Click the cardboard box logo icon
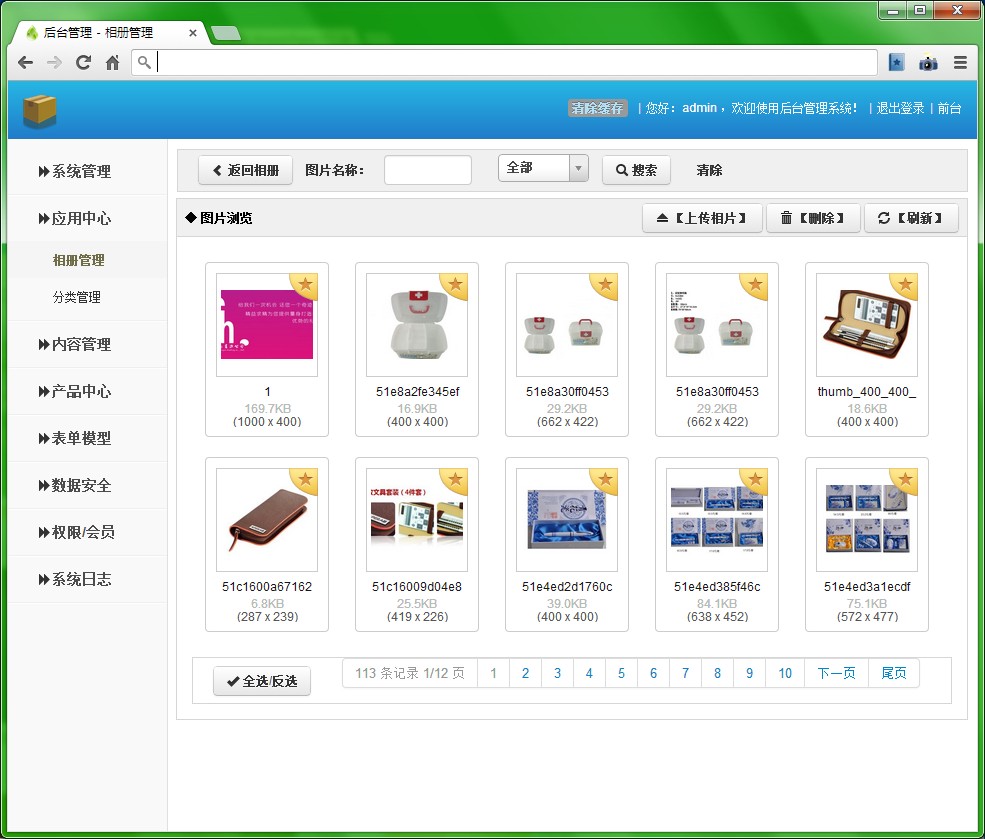985x839 pixels. (40, 110)
